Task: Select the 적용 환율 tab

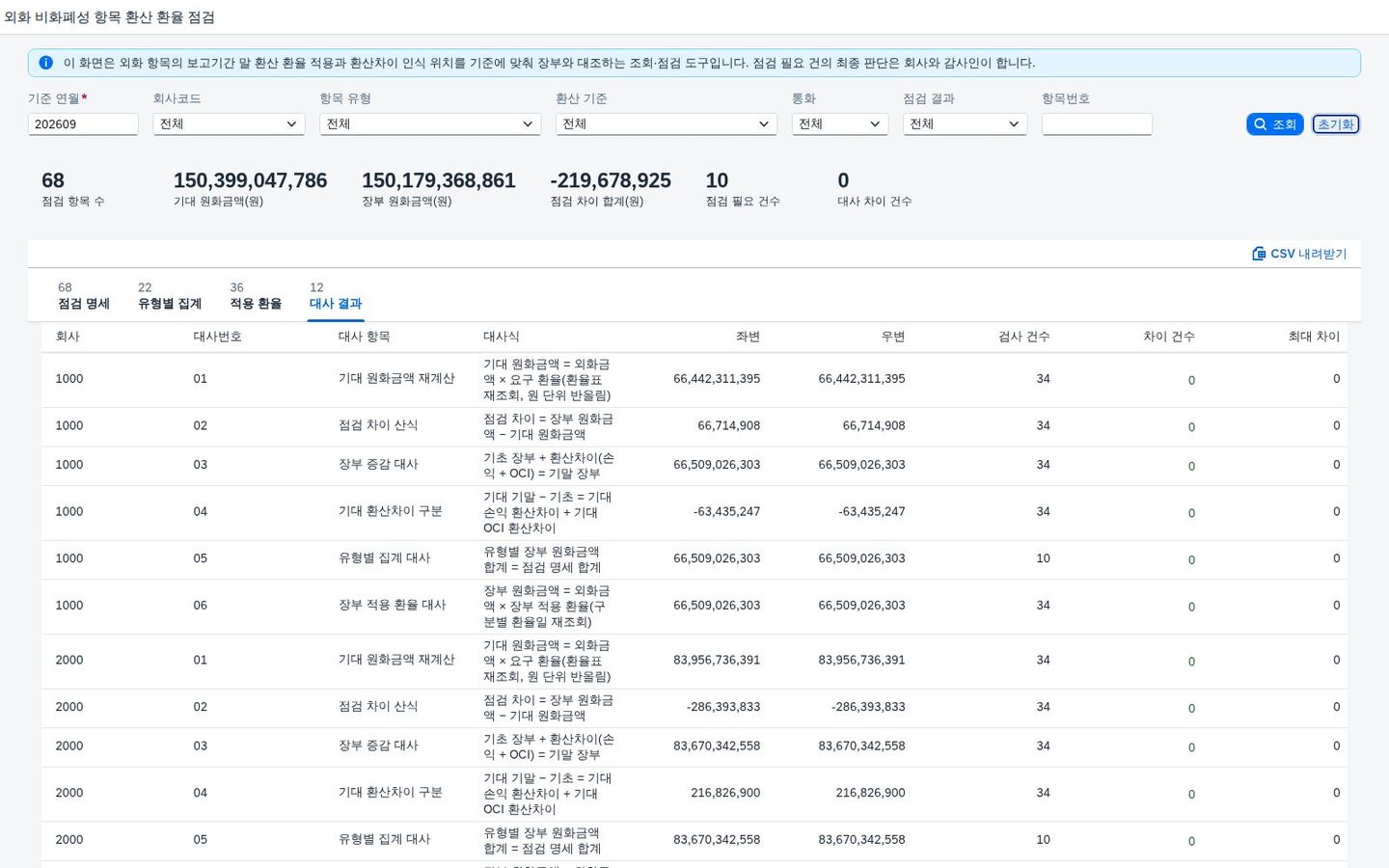Action: point(256,296)
